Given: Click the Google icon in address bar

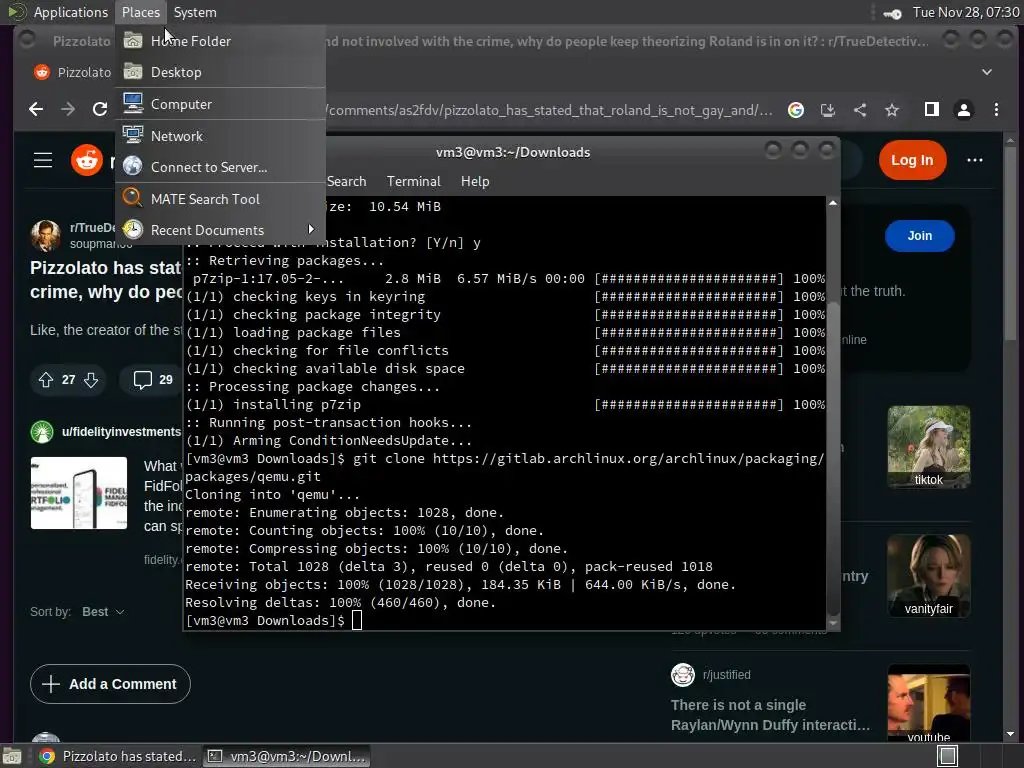Looking at the screenshot, I should 796,110.
